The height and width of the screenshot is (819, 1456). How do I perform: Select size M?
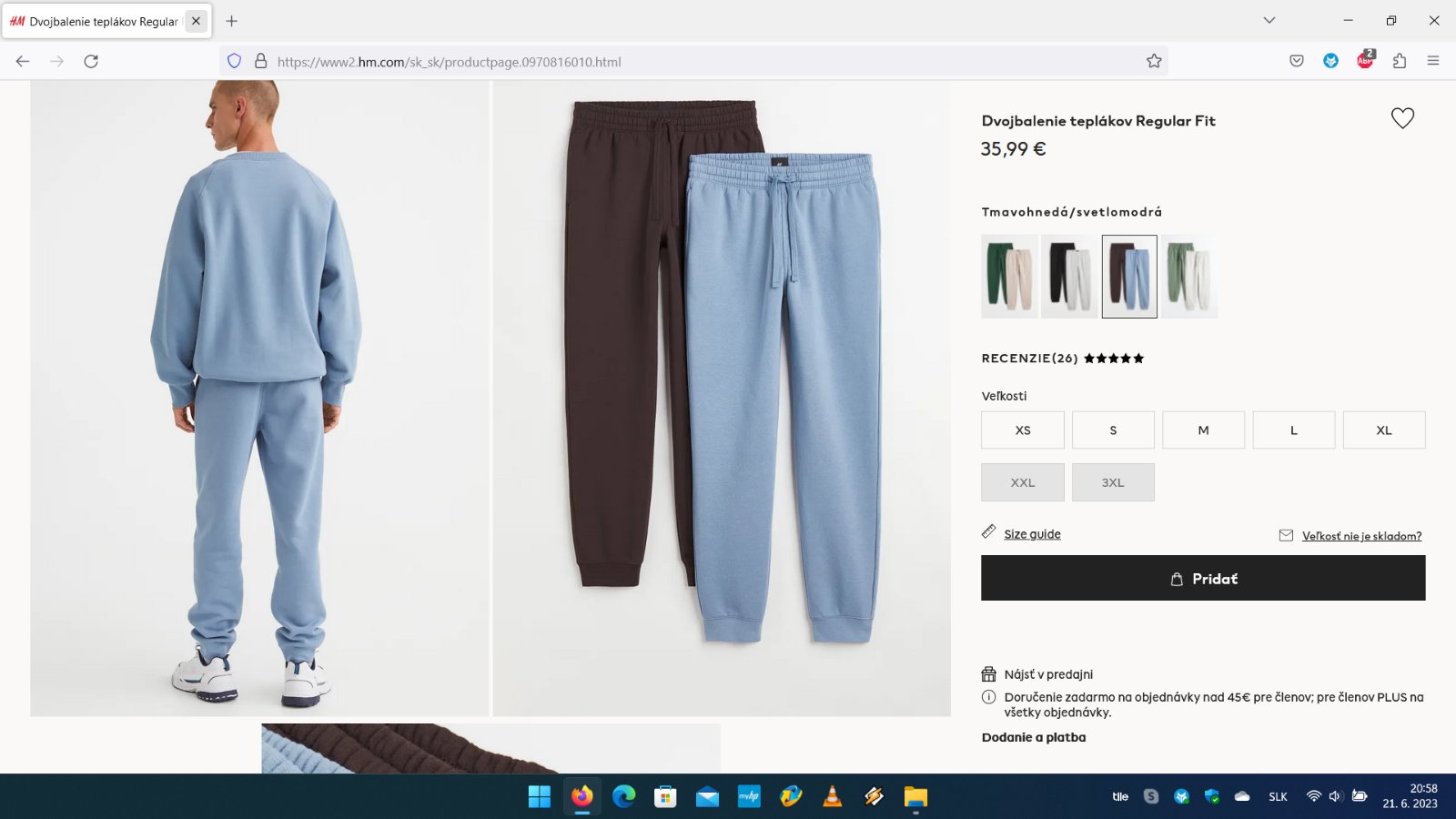point(1203,430)
